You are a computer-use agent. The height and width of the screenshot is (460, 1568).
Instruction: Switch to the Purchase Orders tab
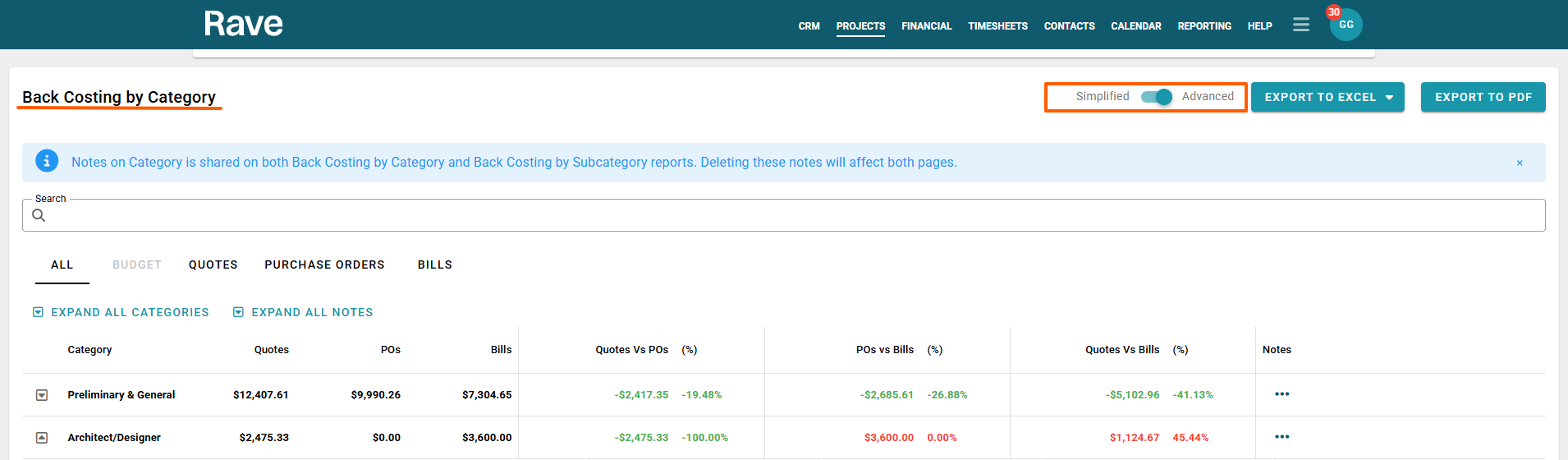click(324, 264)
